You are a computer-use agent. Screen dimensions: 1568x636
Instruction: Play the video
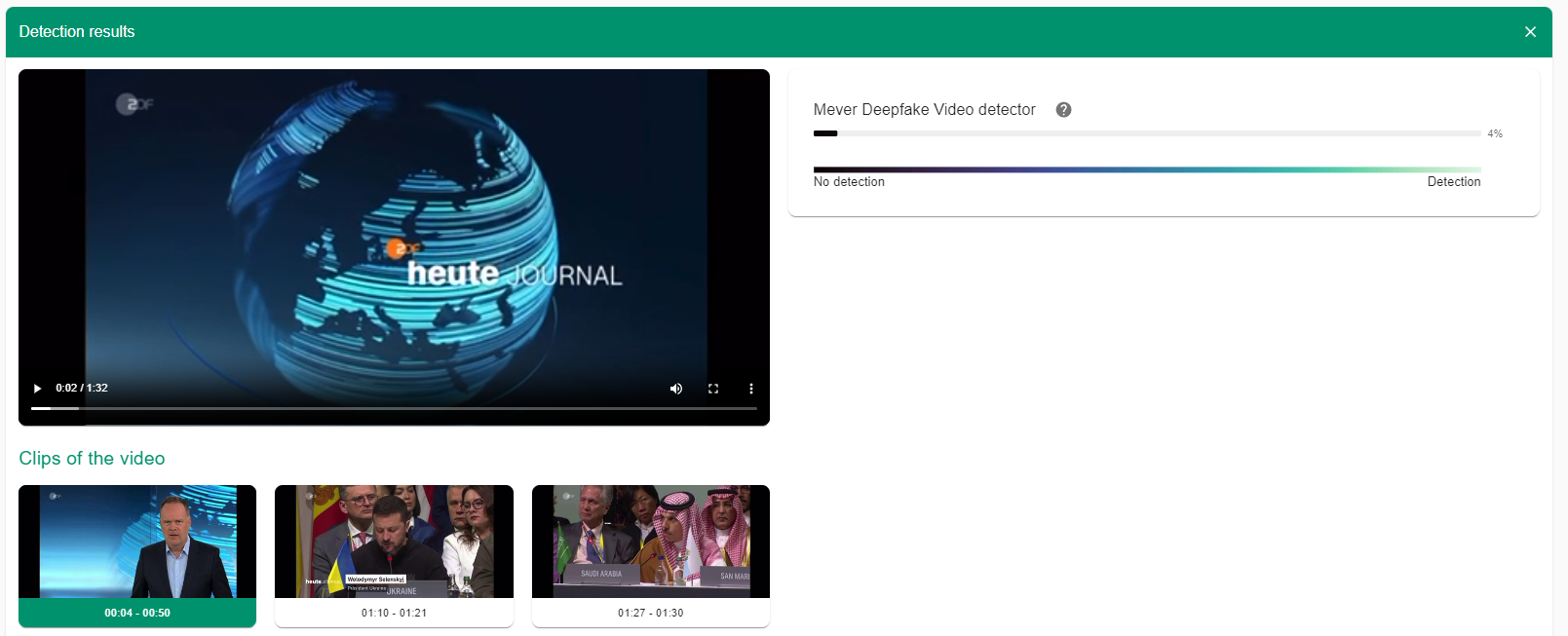click(38, 388)
